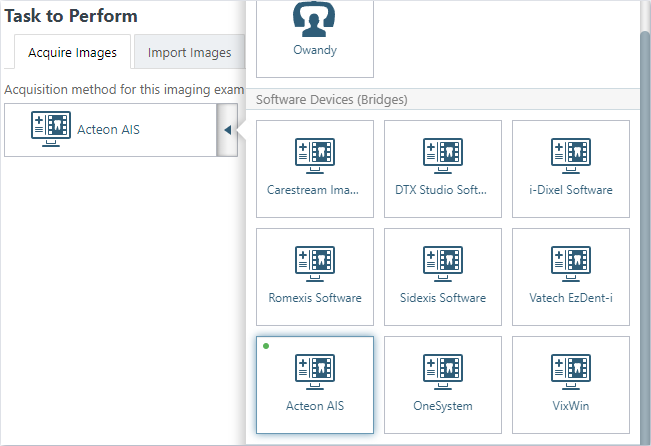The height and width of the screenshot is (446, 651).
Task: Switch to the Import Images tab
Action: click(x=189, y=52)
